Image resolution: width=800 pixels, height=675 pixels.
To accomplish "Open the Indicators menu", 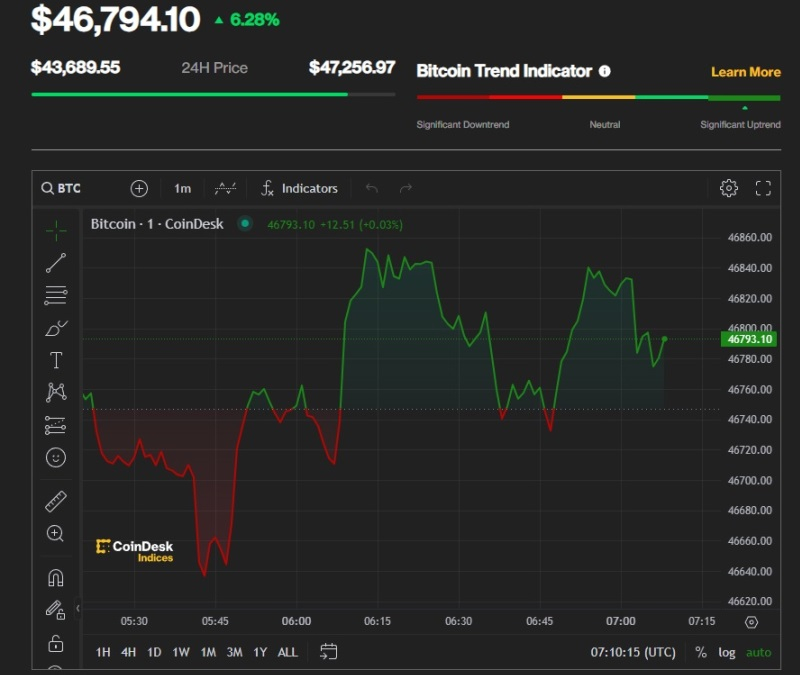I will (x=299, y=188).
